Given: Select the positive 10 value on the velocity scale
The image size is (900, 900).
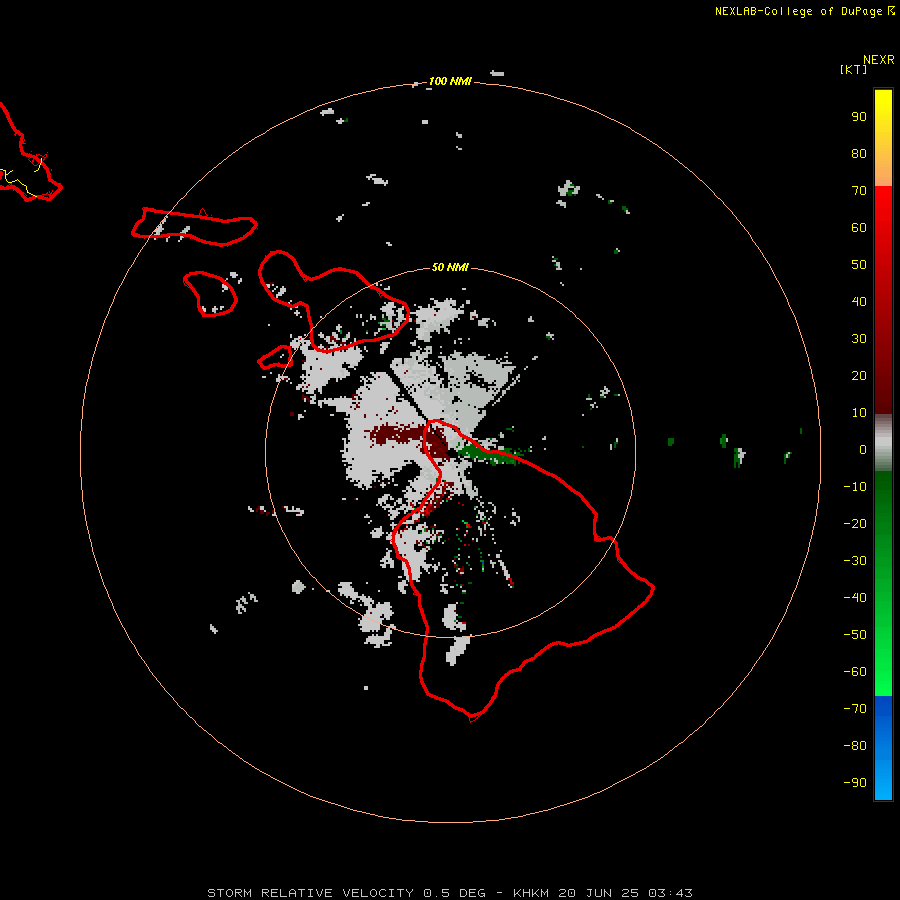Looking at the screenshot, I should [x=859, y=413].
